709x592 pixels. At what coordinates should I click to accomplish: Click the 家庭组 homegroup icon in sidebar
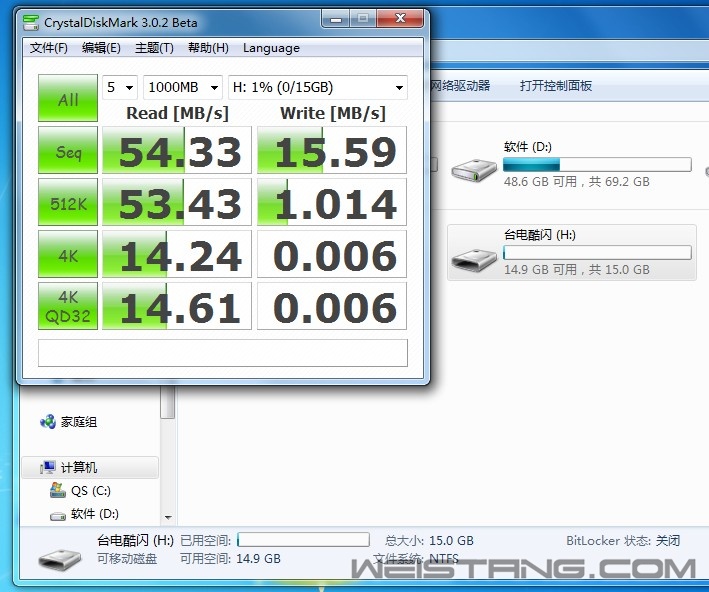[47, 422]
